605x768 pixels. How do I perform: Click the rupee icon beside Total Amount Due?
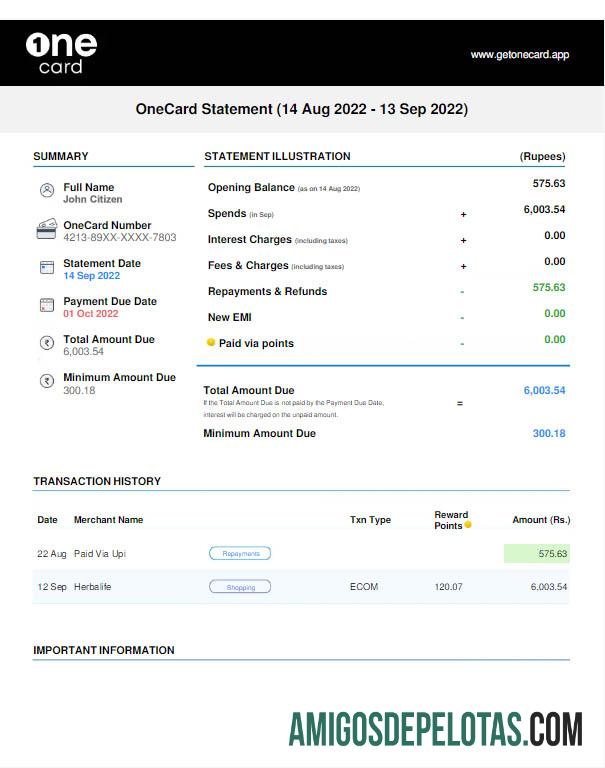click(x=46, y=343)
